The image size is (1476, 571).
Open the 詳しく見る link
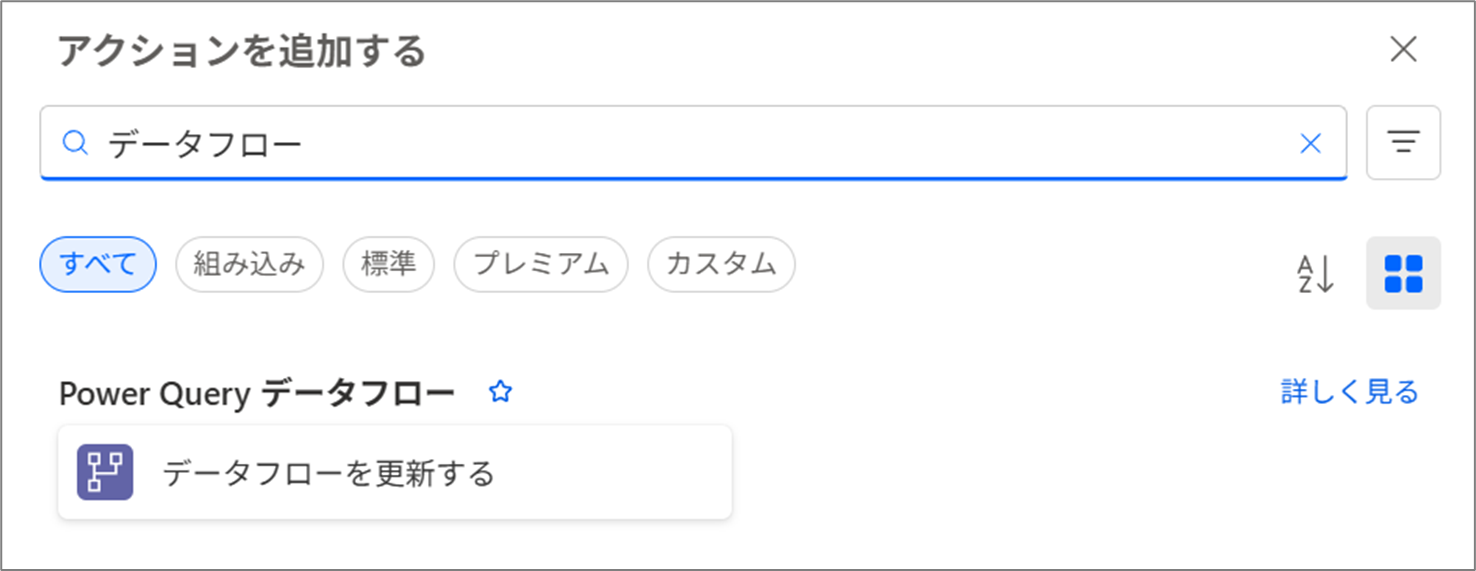(x=1350, y=392)
